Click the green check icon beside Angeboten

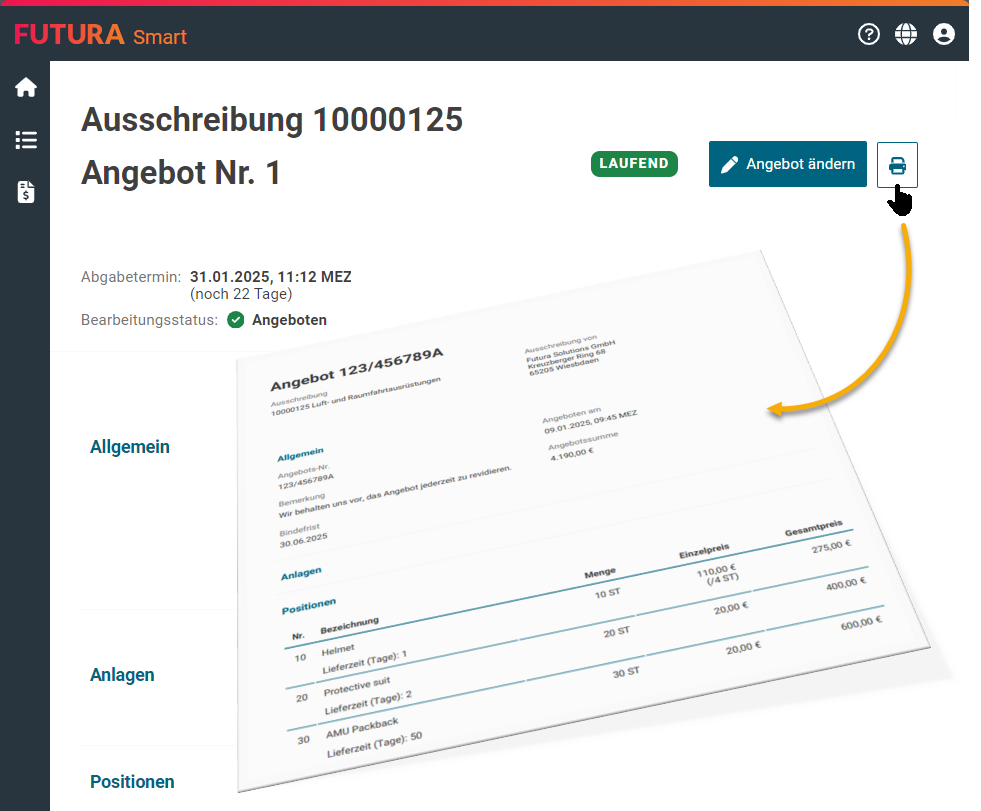click(x=236, y=320)
